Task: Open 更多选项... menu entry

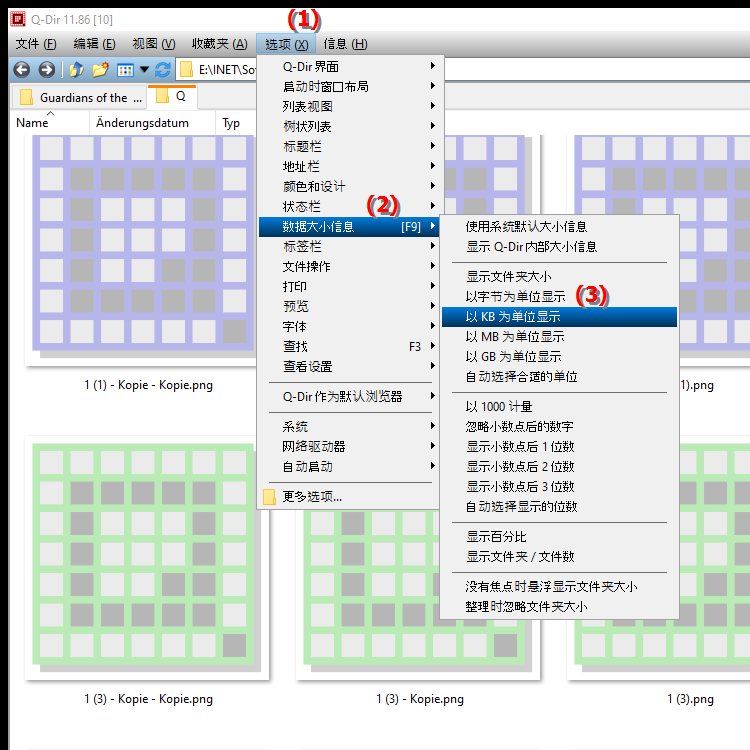Action: click(x=349, y=496)
